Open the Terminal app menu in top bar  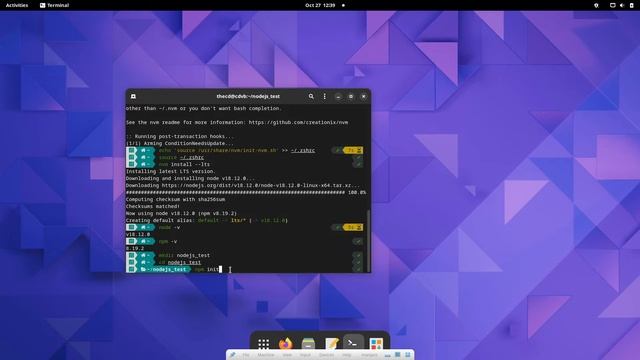54,5
